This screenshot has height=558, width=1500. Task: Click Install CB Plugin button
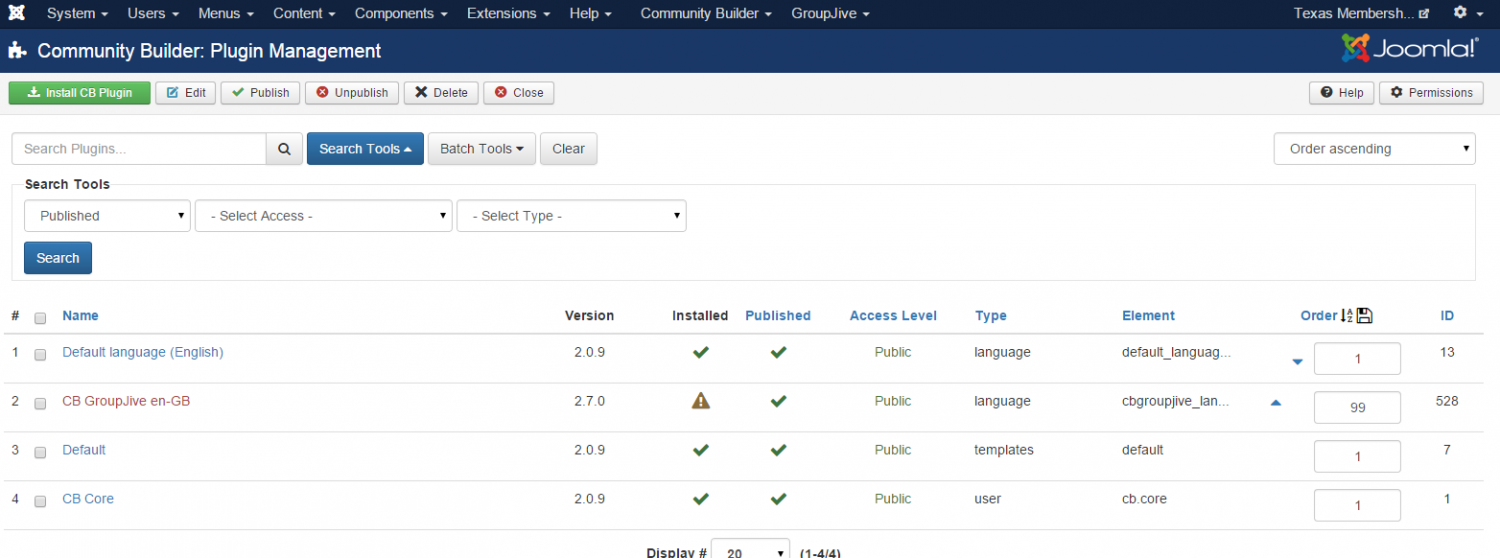point(79,93)
